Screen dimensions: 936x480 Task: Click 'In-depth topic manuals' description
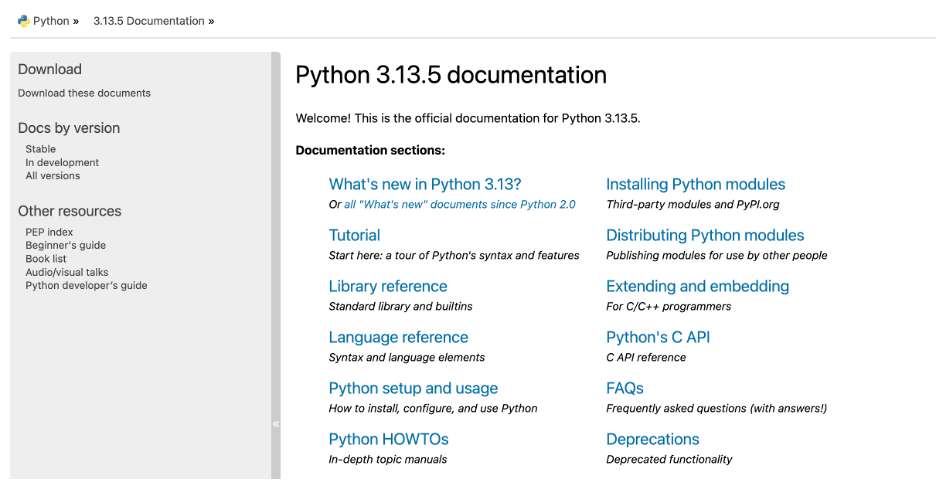[x=388, y=460]
